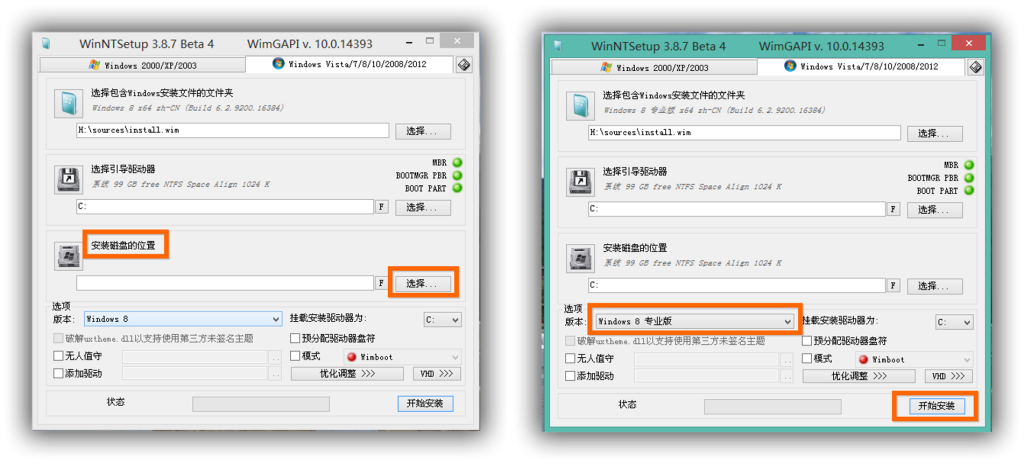Click the F button beside boot drive in left window
The width and height of the screenshot is (1024, 464).
click(382, 207)
